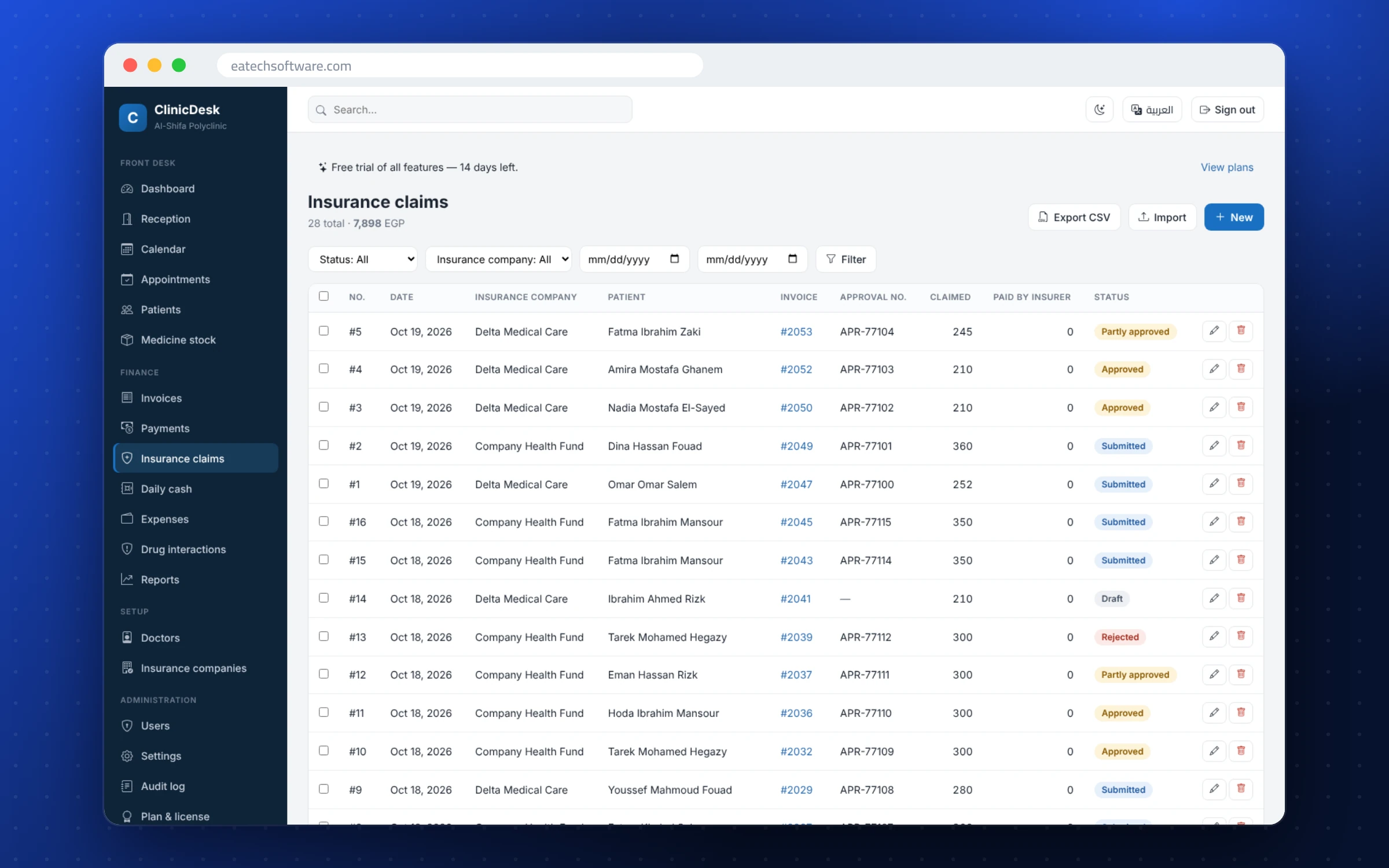Switch language to Arabic
The width and height of the screenshot is (1389, 868).
tap(1152, 109)
